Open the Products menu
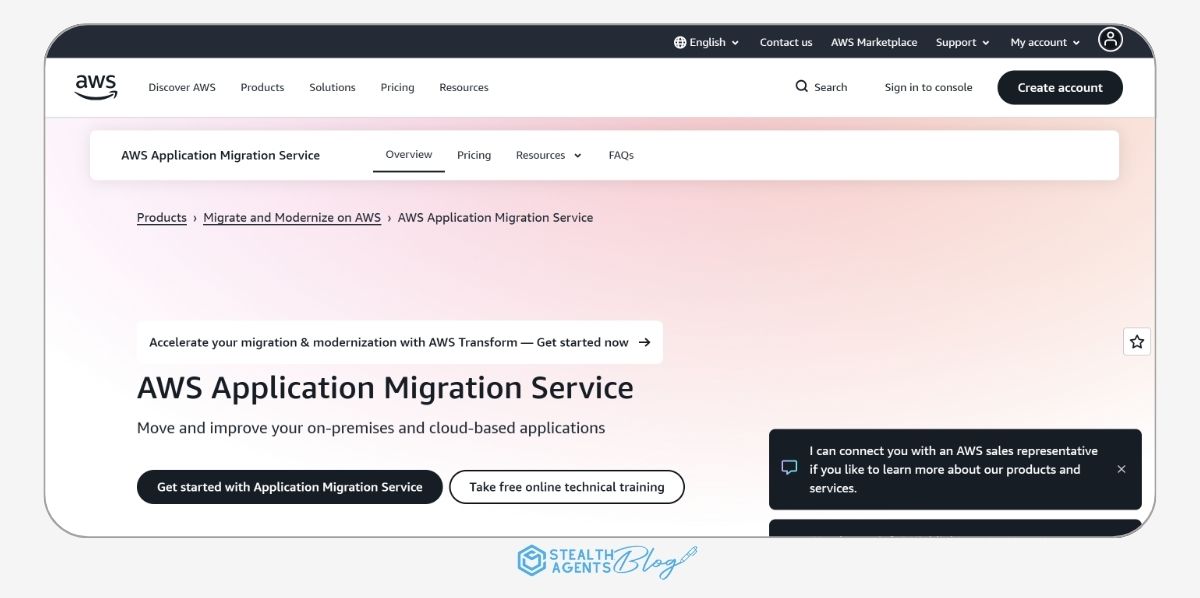 [262, 87]
